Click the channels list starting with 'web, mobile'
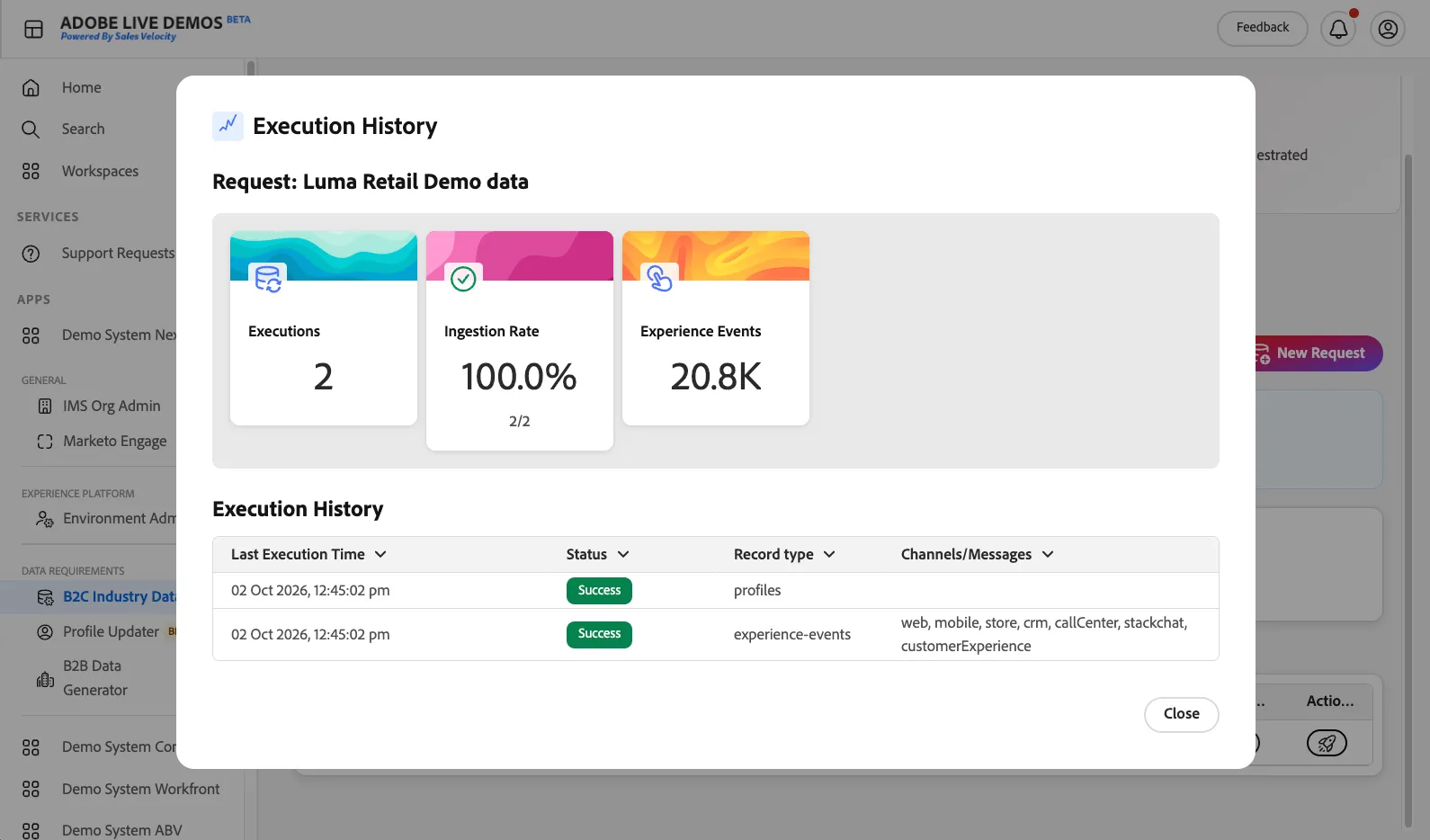 [1044, 634]
